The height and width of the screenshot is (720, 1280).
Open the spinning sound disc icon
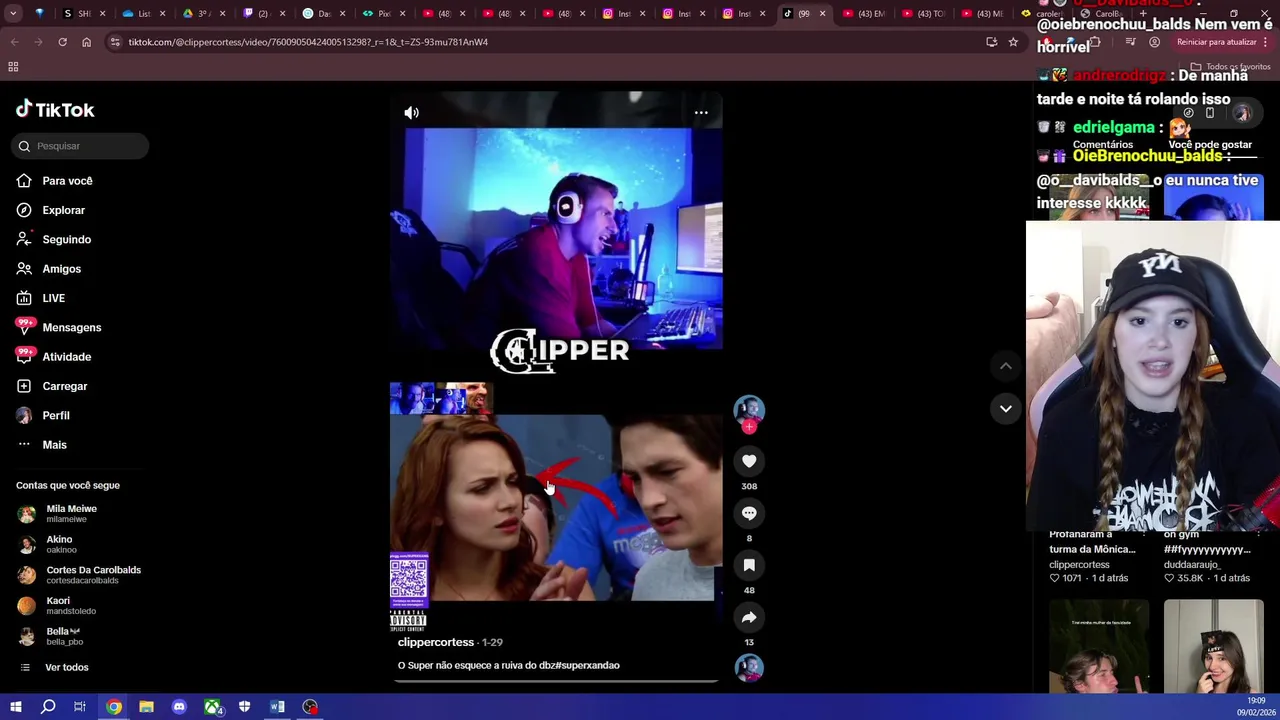(x=749, y=667)
